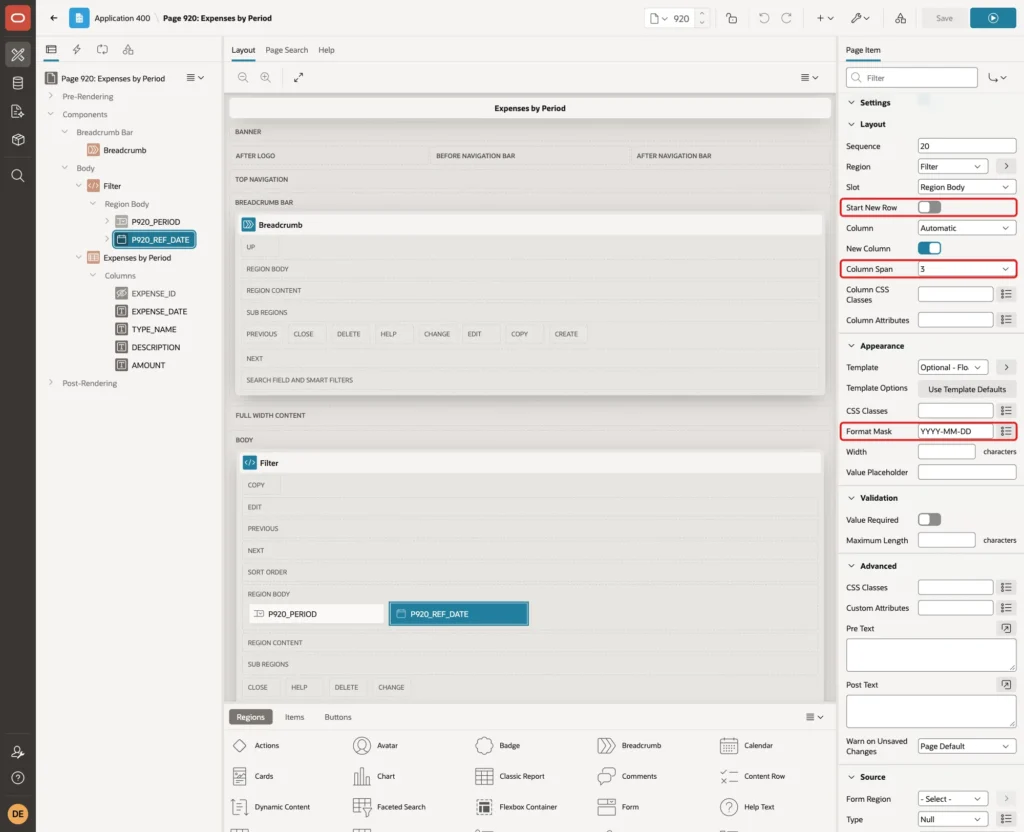This screenshot has width=1024, height=832.
Task: Toggle the Value Required switch
Action: [929, 520]
